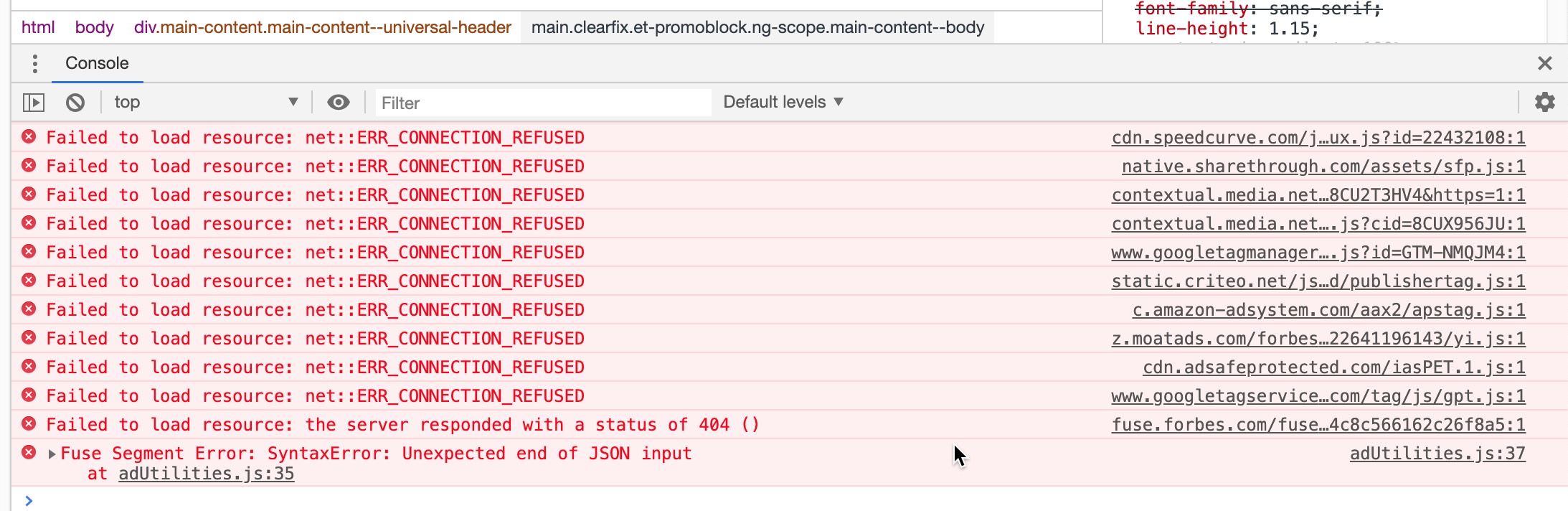Select the Console tab
The height and width of the screenshot is (511, 1568).
(97, 63)
